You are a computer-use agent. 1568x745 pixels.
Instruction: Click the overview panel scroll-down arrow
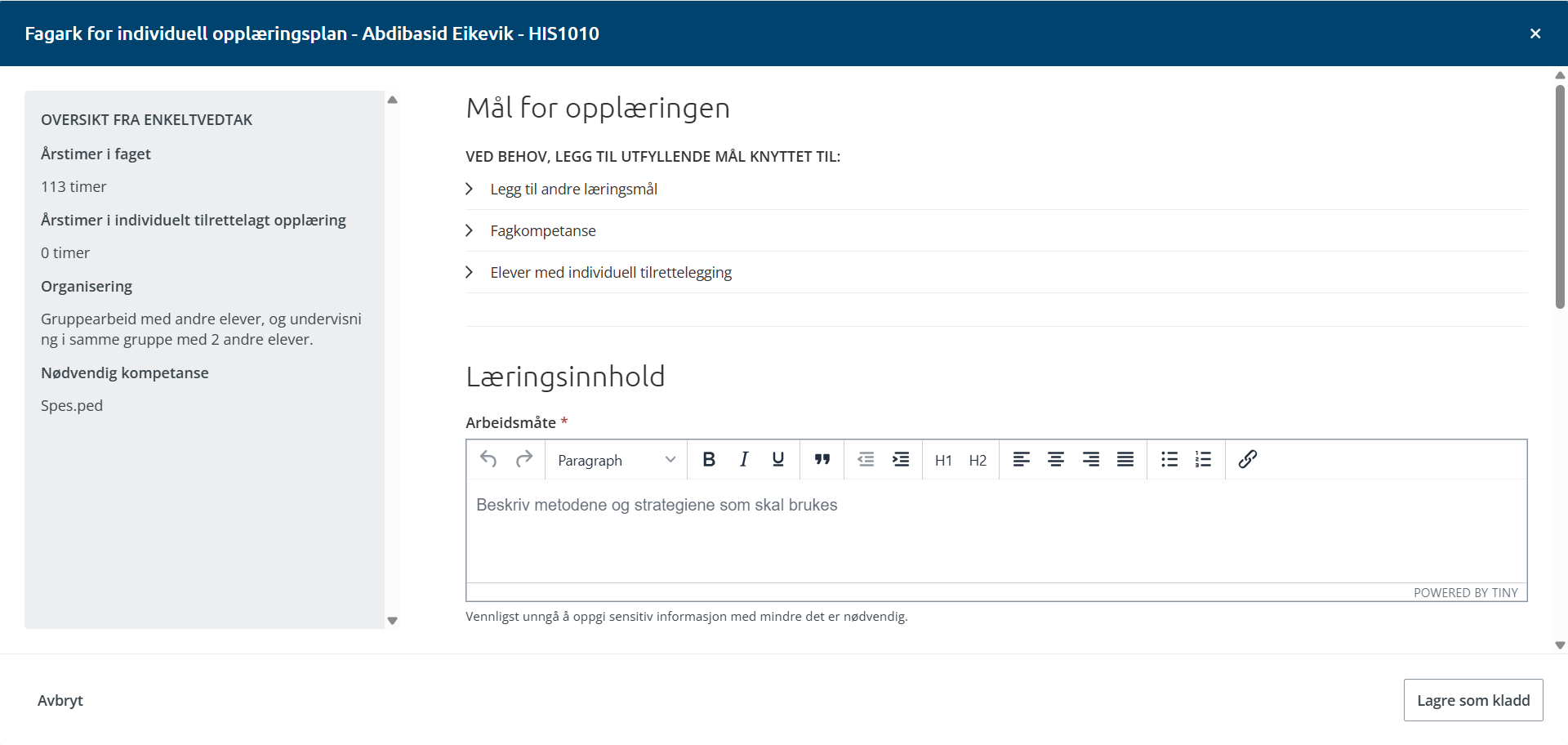coord(392,621)
